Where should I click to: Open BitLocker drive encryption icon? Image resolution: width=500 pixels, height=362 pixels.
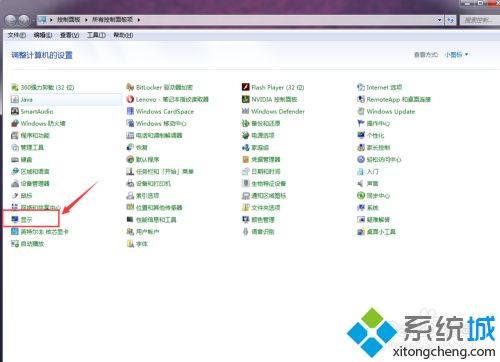pos(130,87)
